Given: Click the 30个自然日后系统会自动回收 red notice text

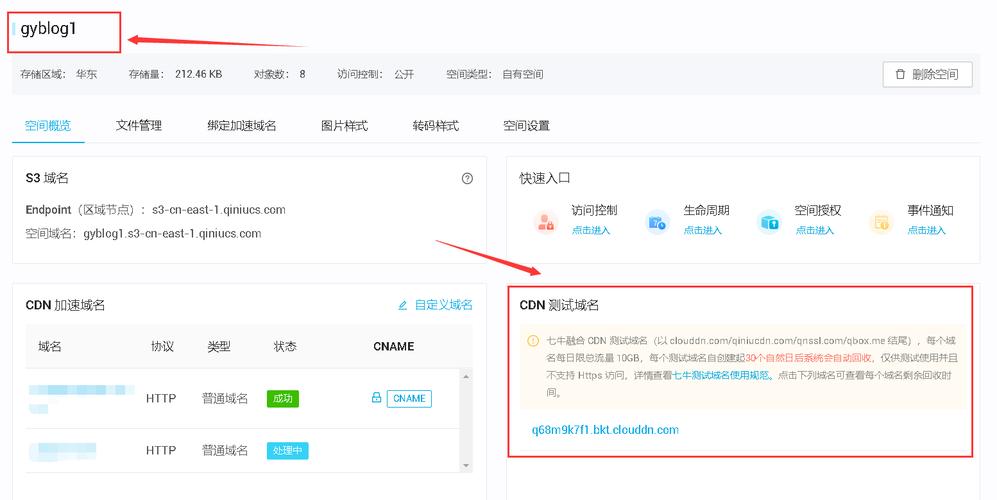Looking at the screenshot, I should point(808,358).
